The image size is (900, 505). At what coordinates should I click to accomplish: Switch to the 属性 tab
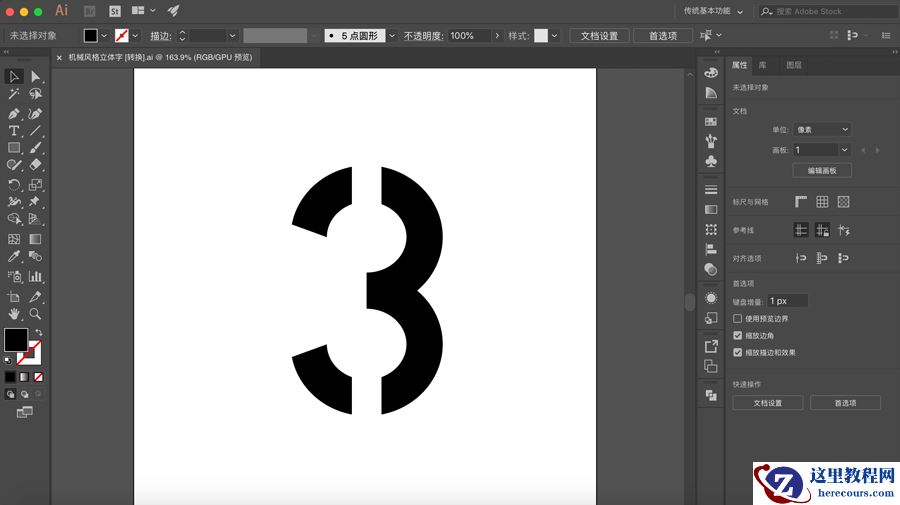739,65
